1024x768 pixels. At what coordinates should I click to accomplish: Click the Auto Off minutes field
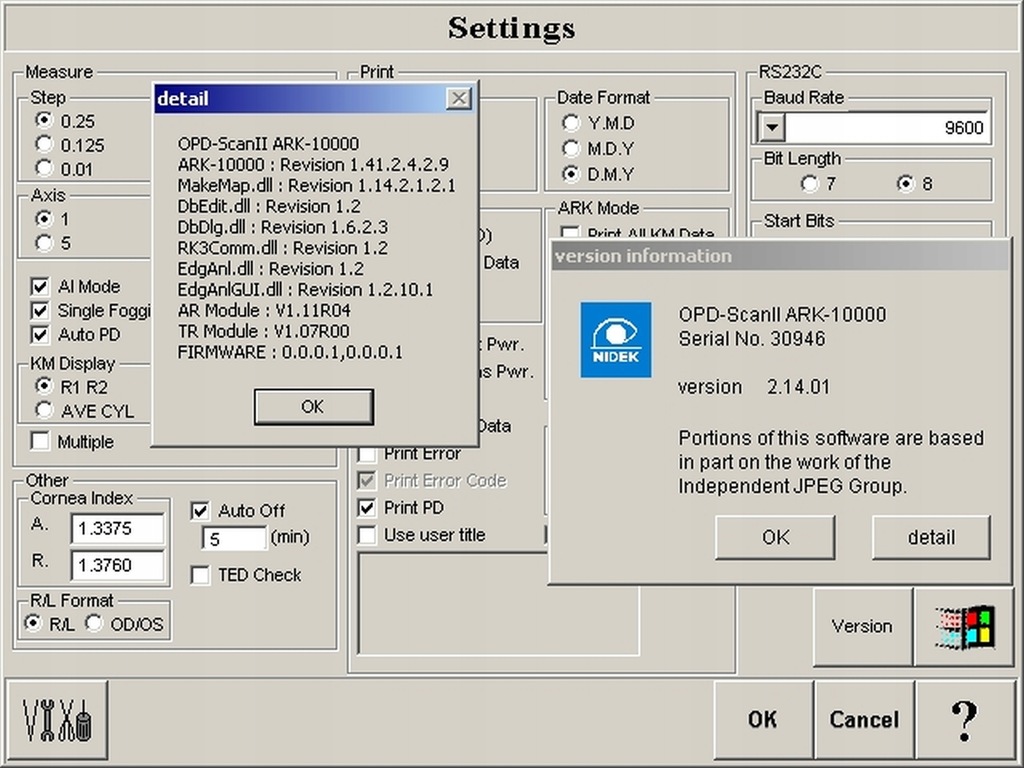[234, 538]
